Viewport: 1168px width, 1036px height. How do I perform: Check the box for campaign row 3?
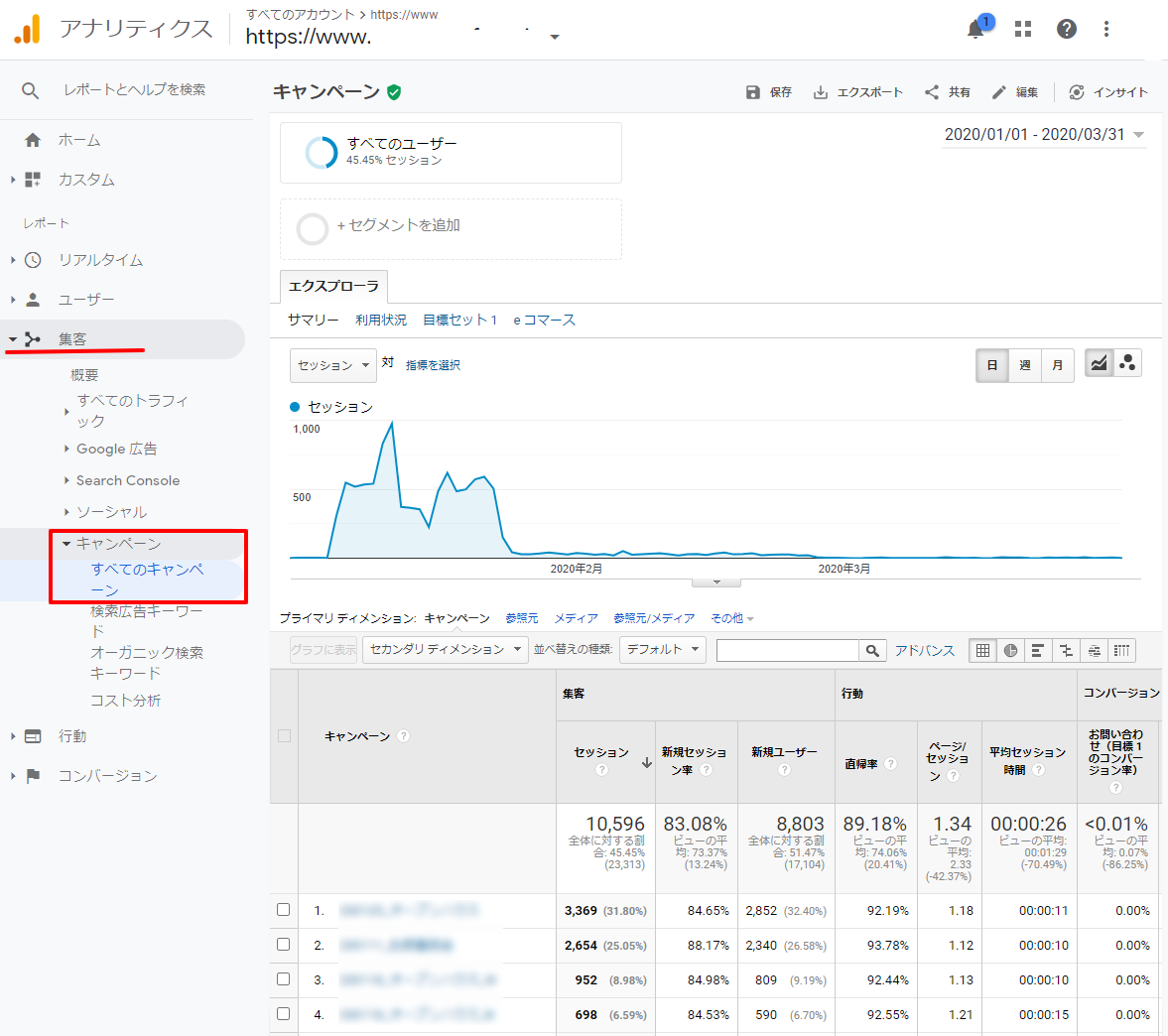click(283, 978)
